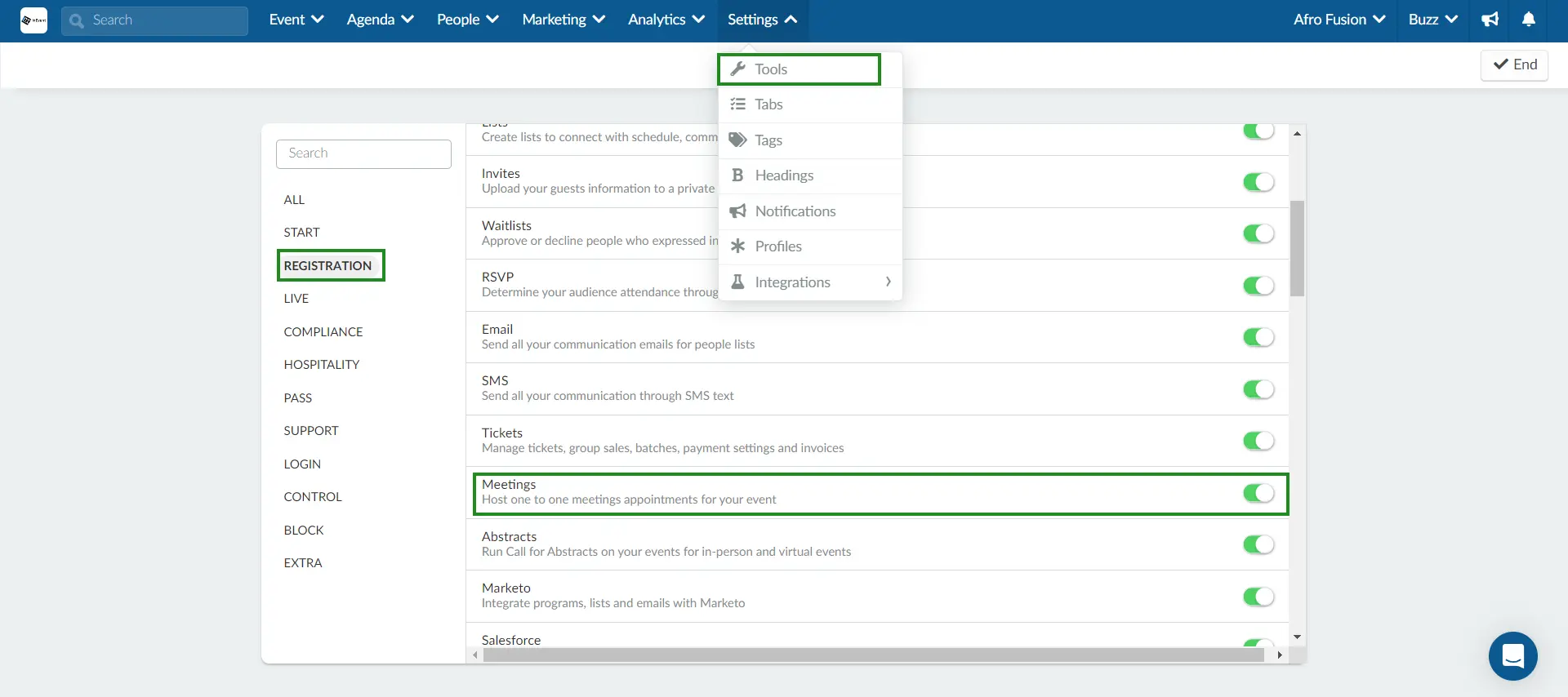Choose Headings in Settings menu
1568x697 pixels.
[810, 175]
